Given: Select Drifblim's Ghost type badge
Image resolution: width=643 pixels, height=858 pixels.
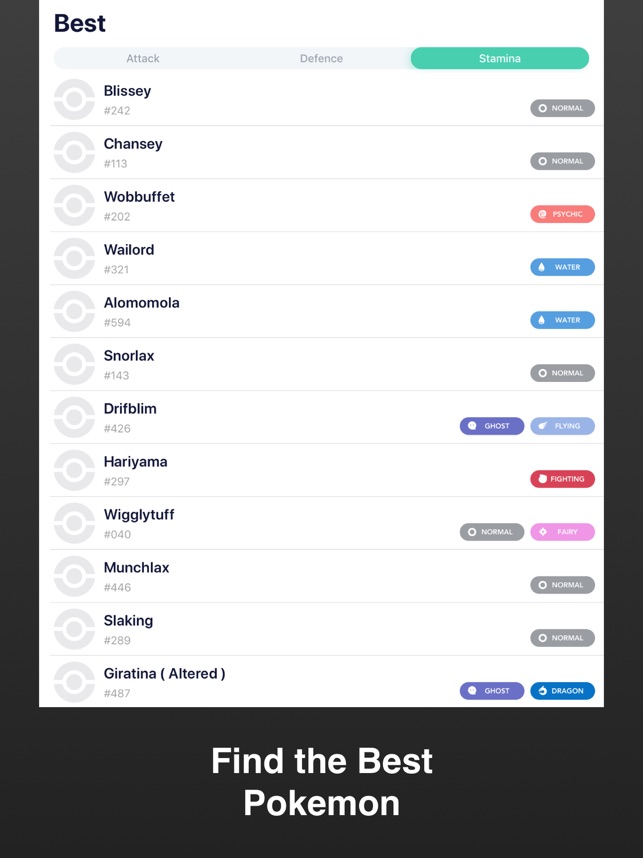Looking at the screenshot, I should (x=491, y=426).
